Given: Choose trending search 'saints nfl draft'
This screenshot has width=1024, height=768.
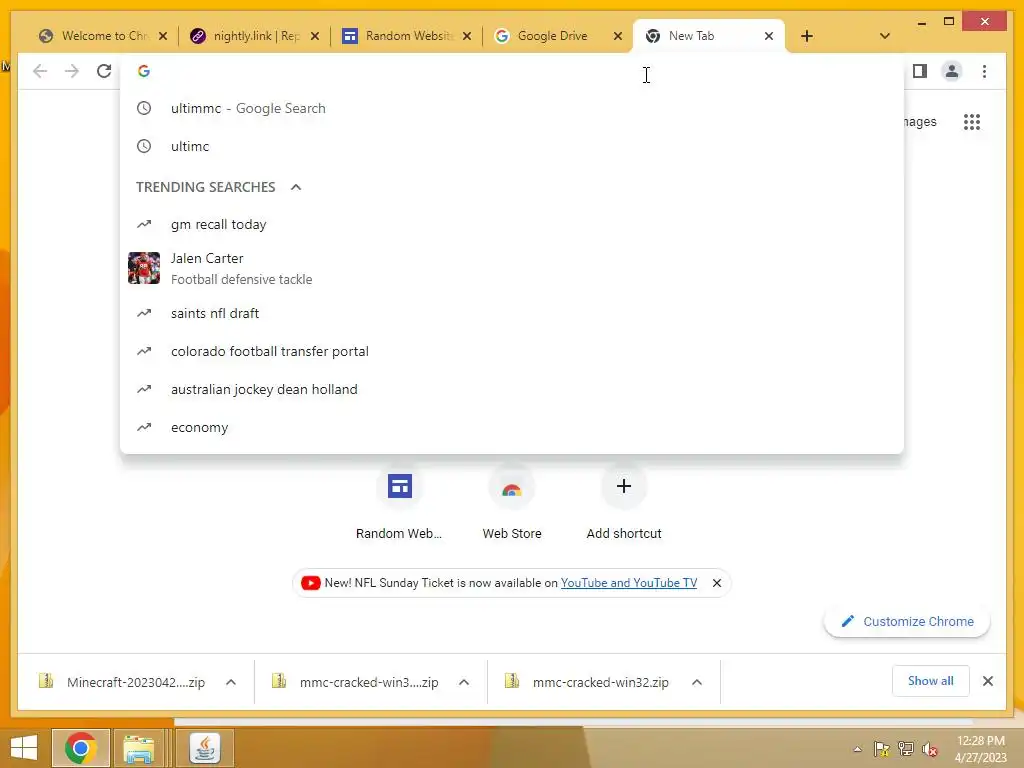Looking at the screenshot, I should [511, 313].
